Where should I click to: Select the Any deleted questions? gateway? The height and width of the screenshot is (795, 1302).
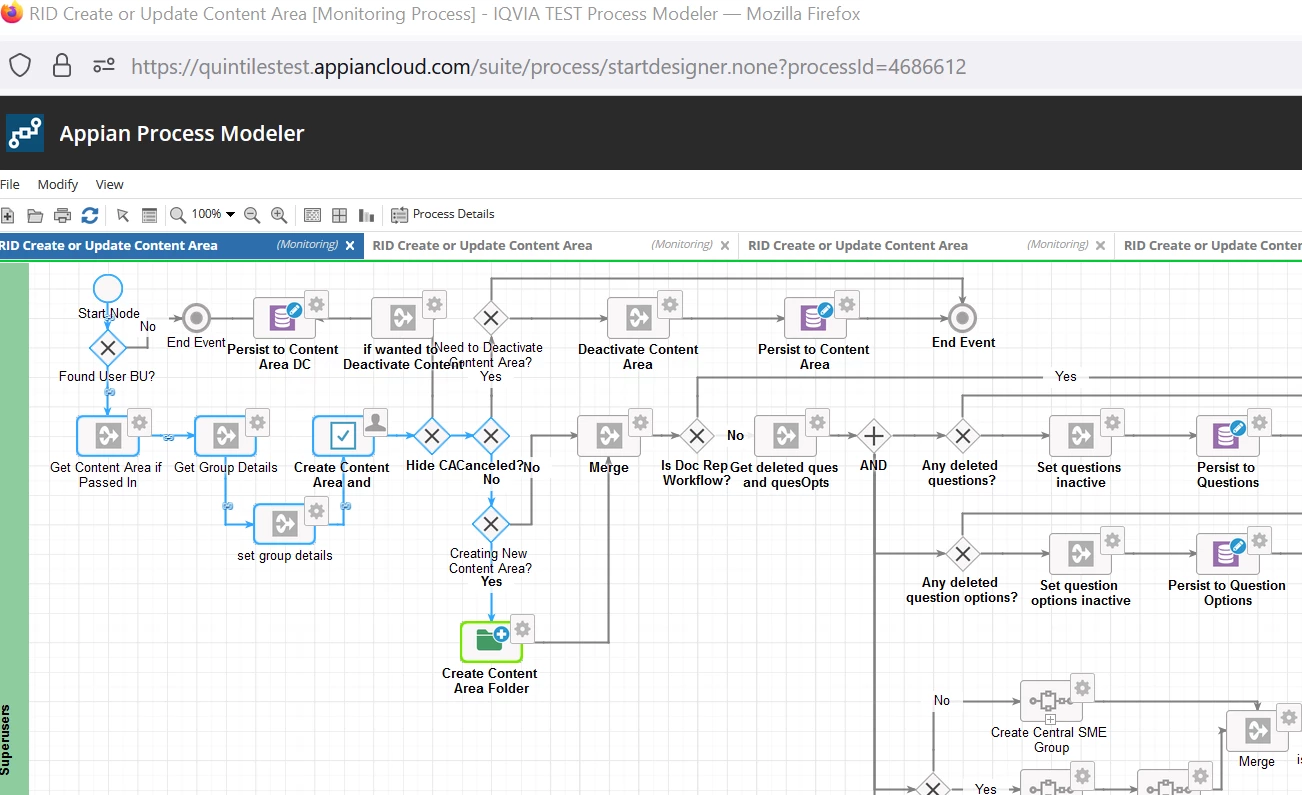pos(962,436)
